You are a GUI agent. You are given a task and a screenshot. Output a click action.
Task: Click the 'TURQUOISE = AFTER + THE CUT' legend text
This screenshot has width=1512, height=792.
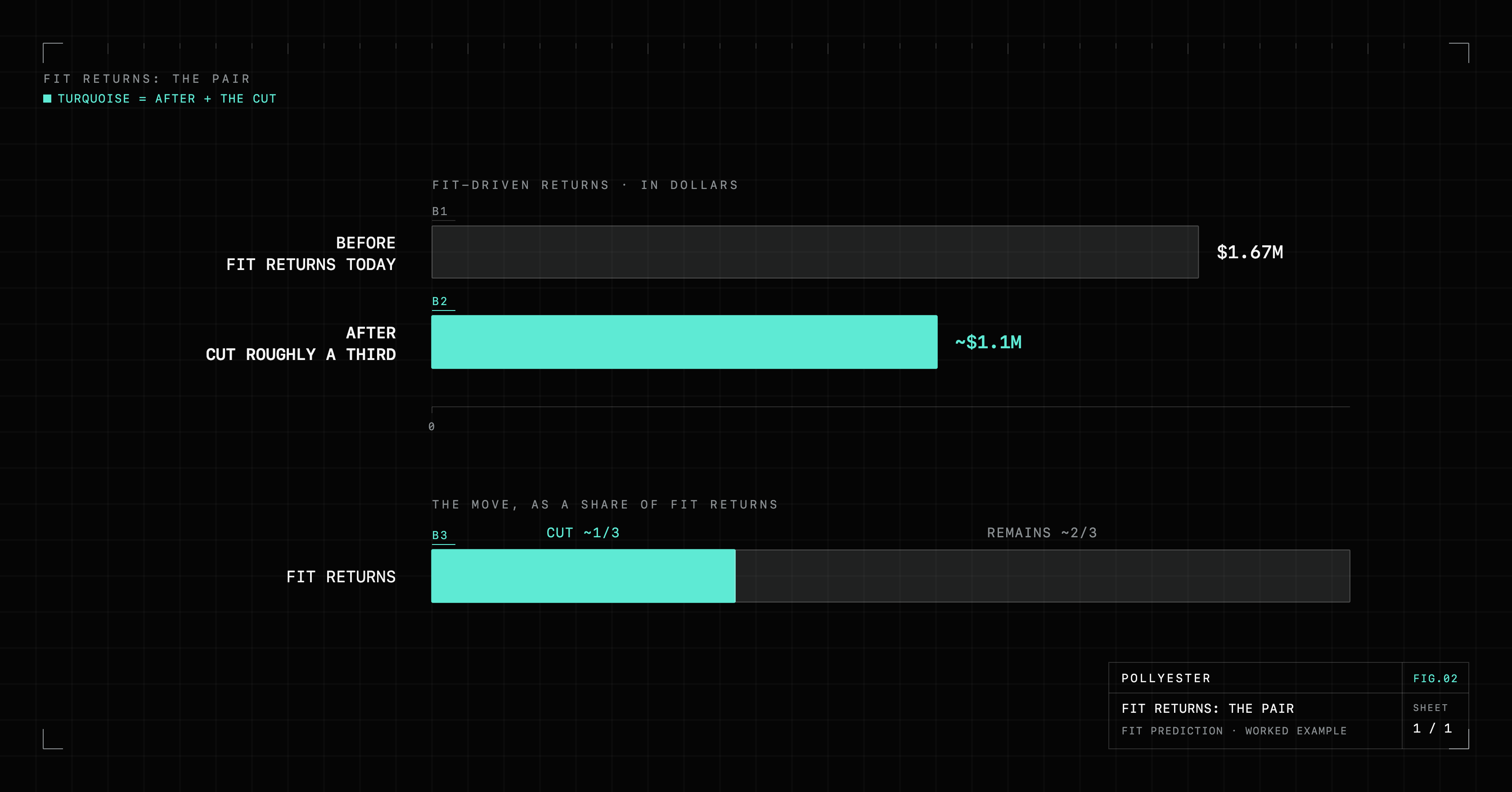click(x=166, y=99)
